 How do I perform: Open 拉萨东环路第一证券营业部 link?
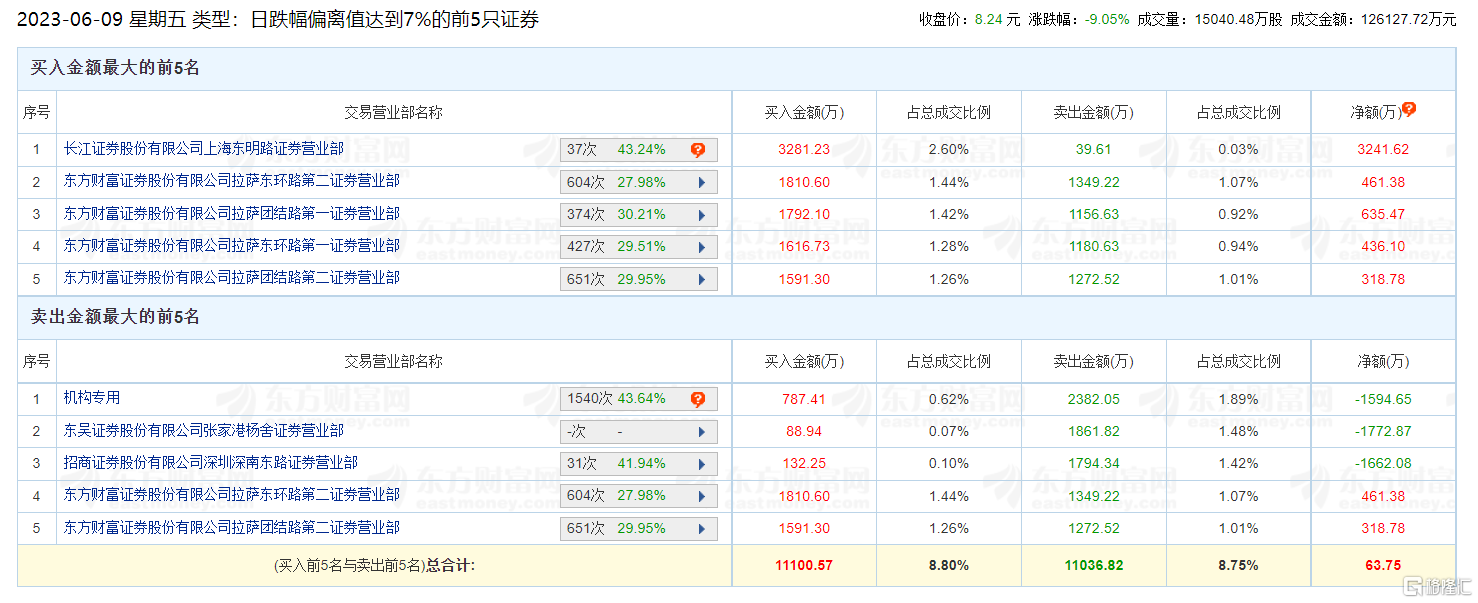tap(232, 246)
